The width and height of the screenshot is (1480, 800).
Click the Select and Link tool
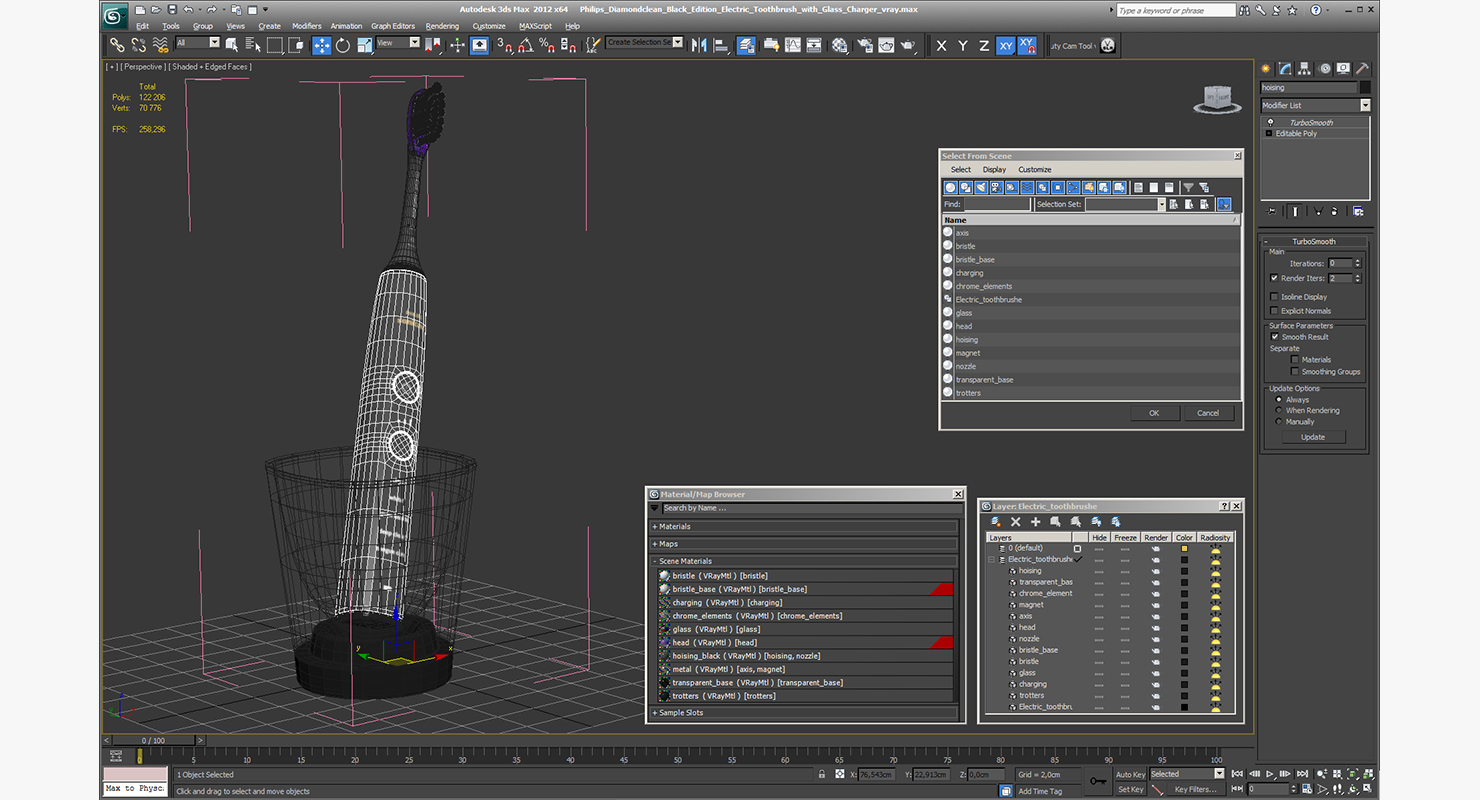pyautogui.click(x=117, y=45)
